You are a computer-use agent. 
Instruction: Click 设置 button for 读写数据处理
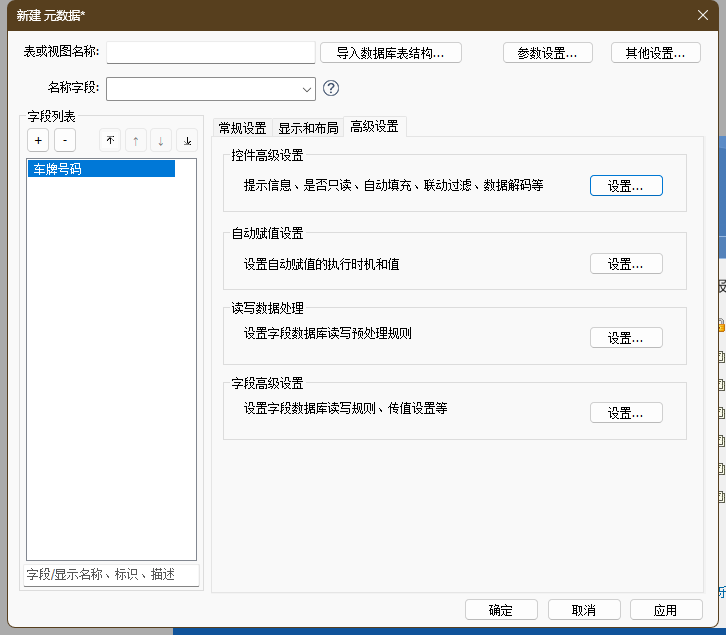[626, 338]
